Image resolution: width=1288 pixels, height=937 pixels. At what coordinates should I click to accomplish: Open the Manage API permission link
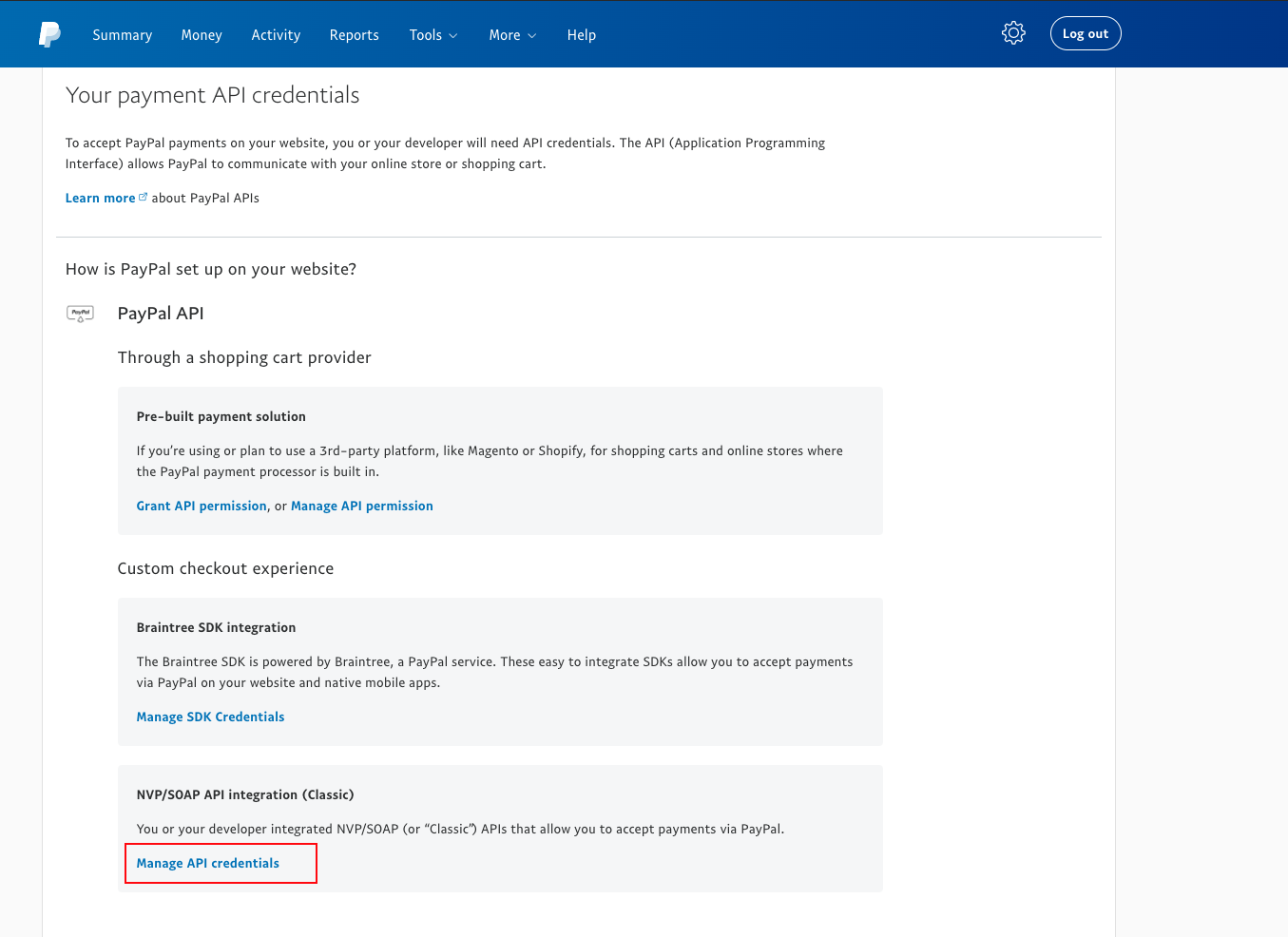coord(362,506)
